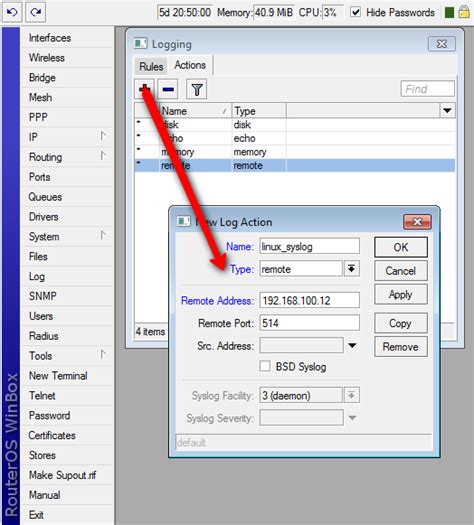
Task: Open the Type dropdown arrow
Action: [351, 269]
